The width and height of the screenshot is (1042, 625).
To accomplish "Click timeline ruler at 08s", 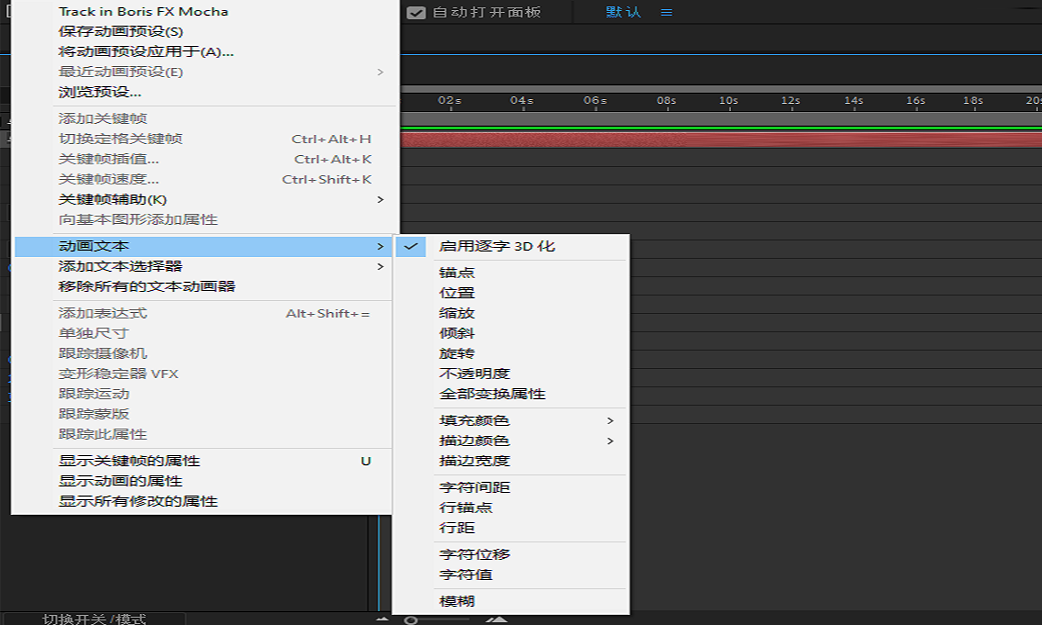I will point(667,101).
